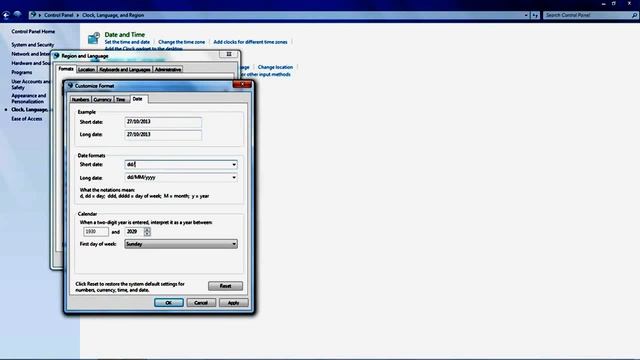Image resolution: width=640 pixels, height=360 pixels.
Task: Click Cancel in Customize Format
Action: (x=201, y=303)
